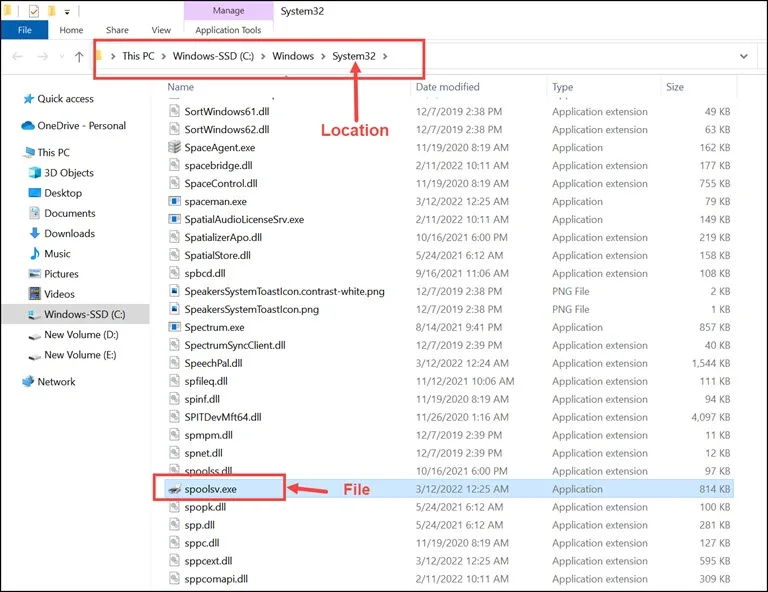Click the spoolsv.exe printer icon
This screenshot has width=768, height=592.
coord(174,489)
